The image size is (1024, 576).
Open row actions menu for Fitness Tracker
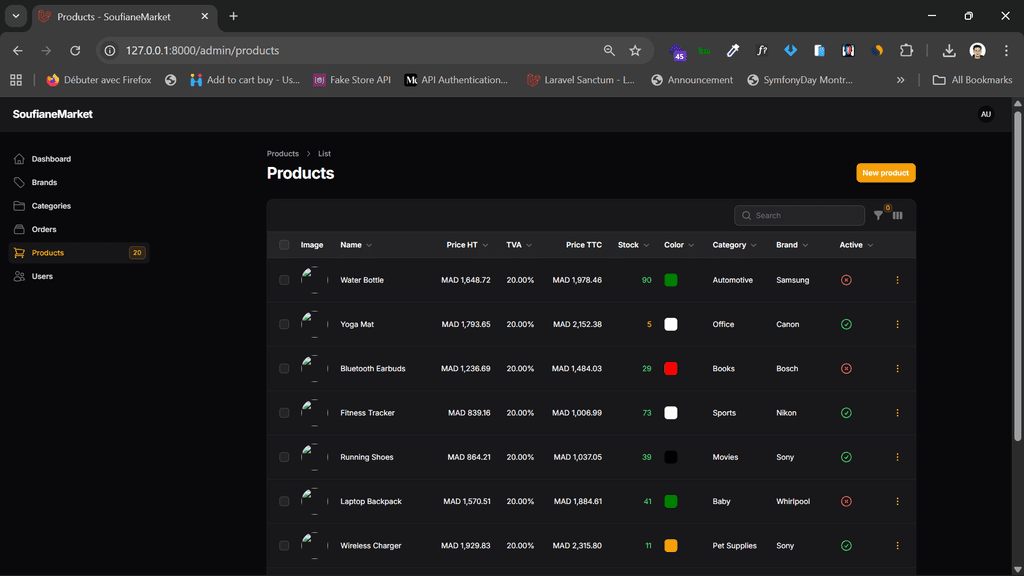(x=897, y=413)
